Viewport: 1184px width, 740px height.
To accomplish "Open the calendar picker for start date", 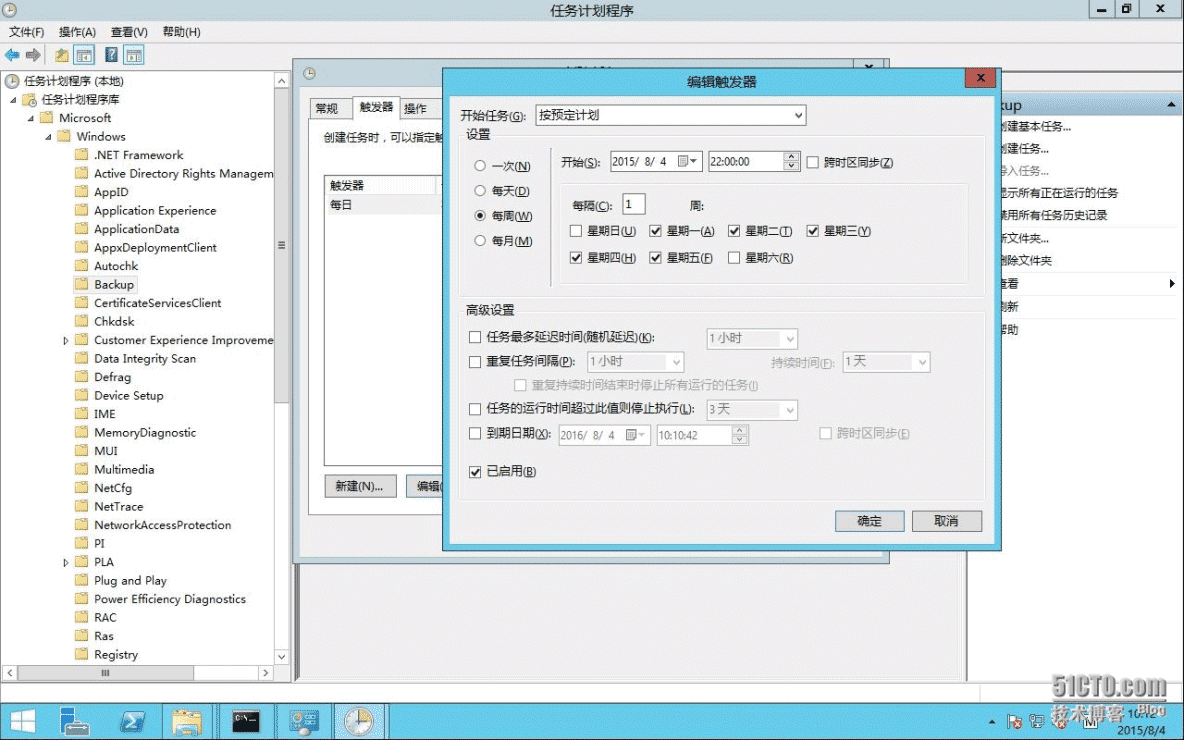I will [688, 161].
